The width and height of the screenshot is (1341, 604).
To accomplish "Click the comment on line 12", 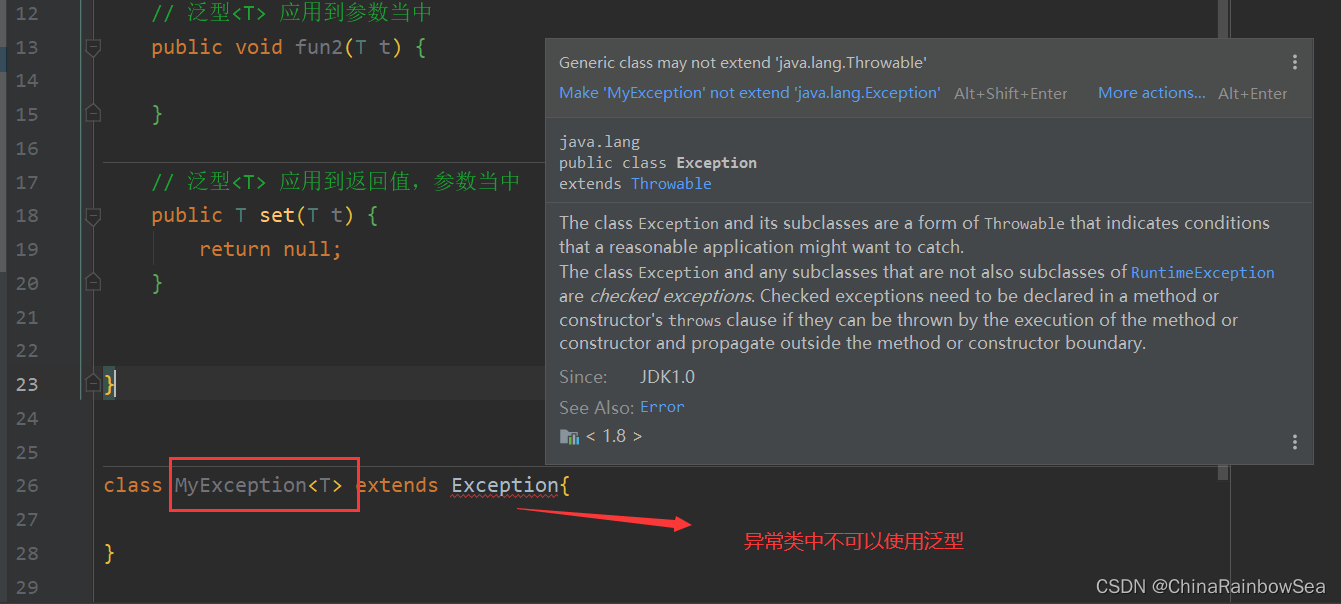I will pos(292,13).
